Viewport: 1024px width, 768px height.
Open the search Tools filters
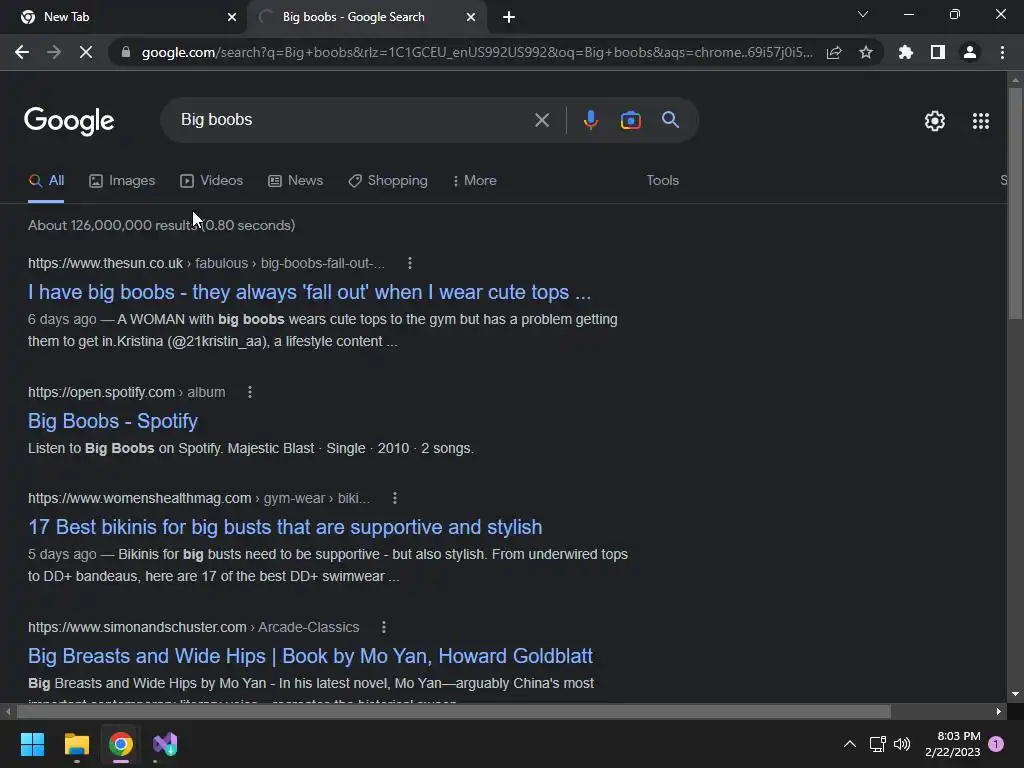point(662,181)
